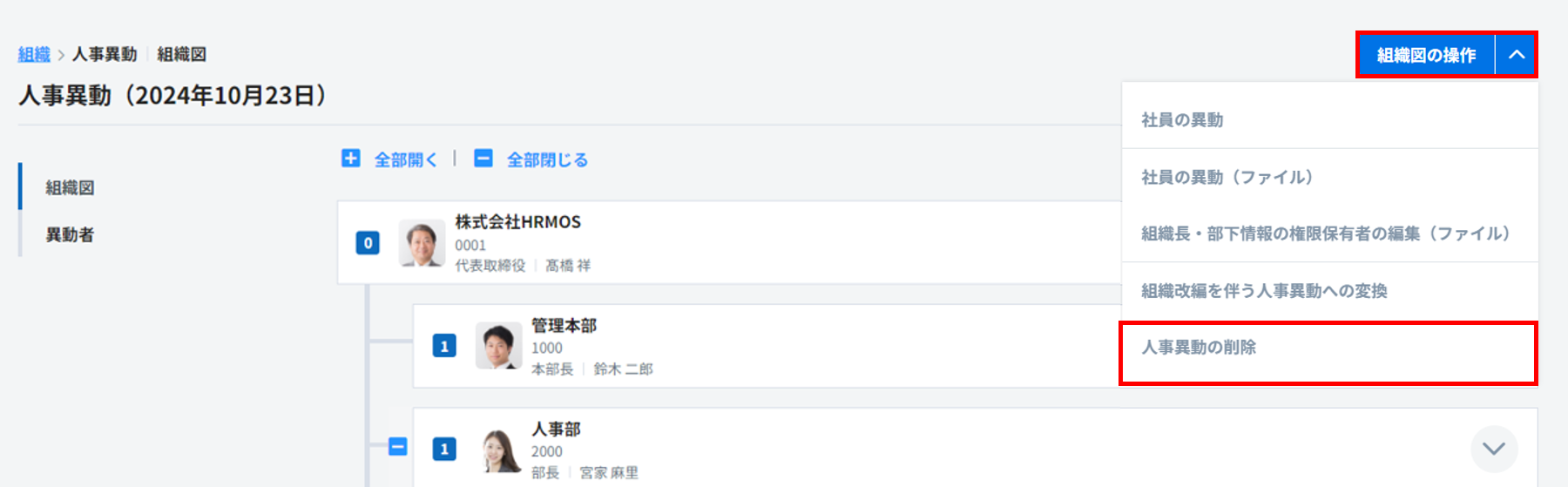Screen dimensions: 1568x487
Task: Collapse the 人事部 tree node
Action: click(397, 447)
